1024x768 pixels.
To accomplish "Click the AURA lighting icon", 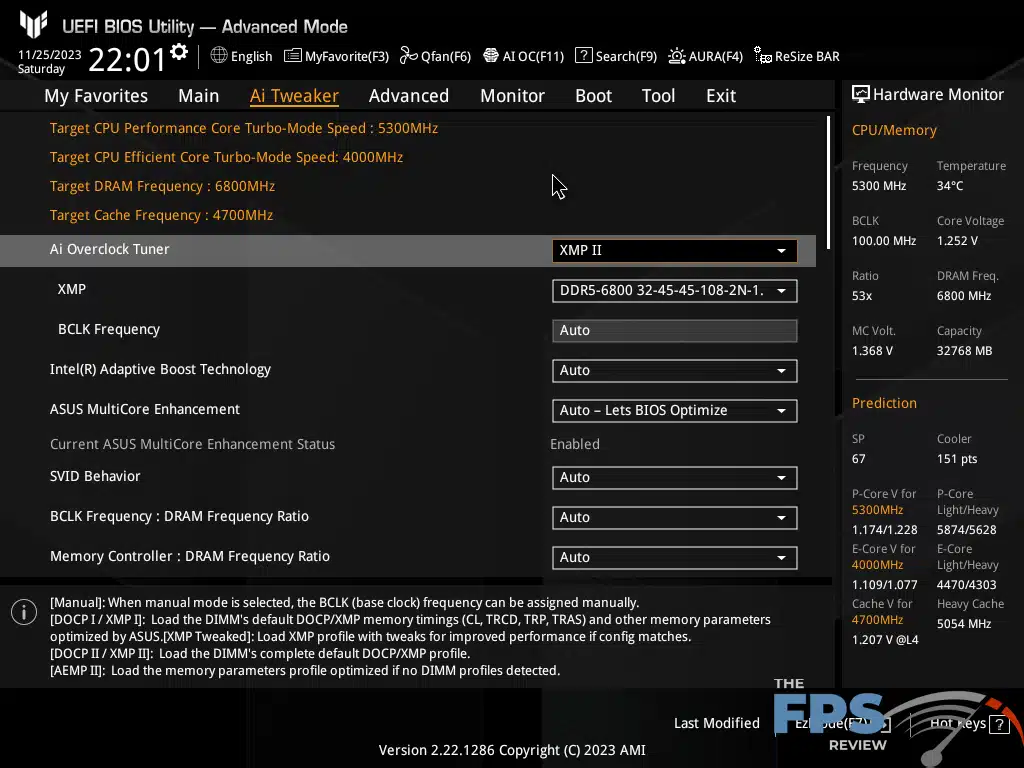I will pyautogui.click(x=677, y=56).
